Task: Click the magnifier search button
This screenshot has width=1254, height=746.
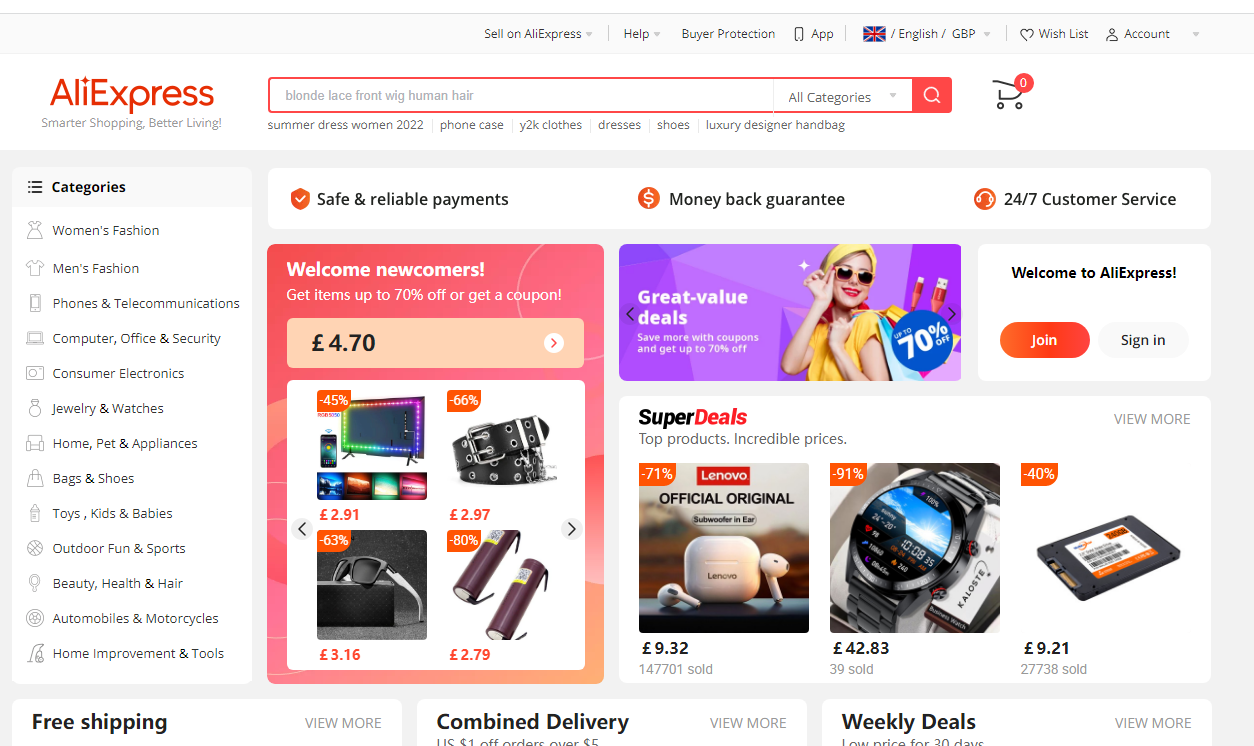Action: (932, 95)
